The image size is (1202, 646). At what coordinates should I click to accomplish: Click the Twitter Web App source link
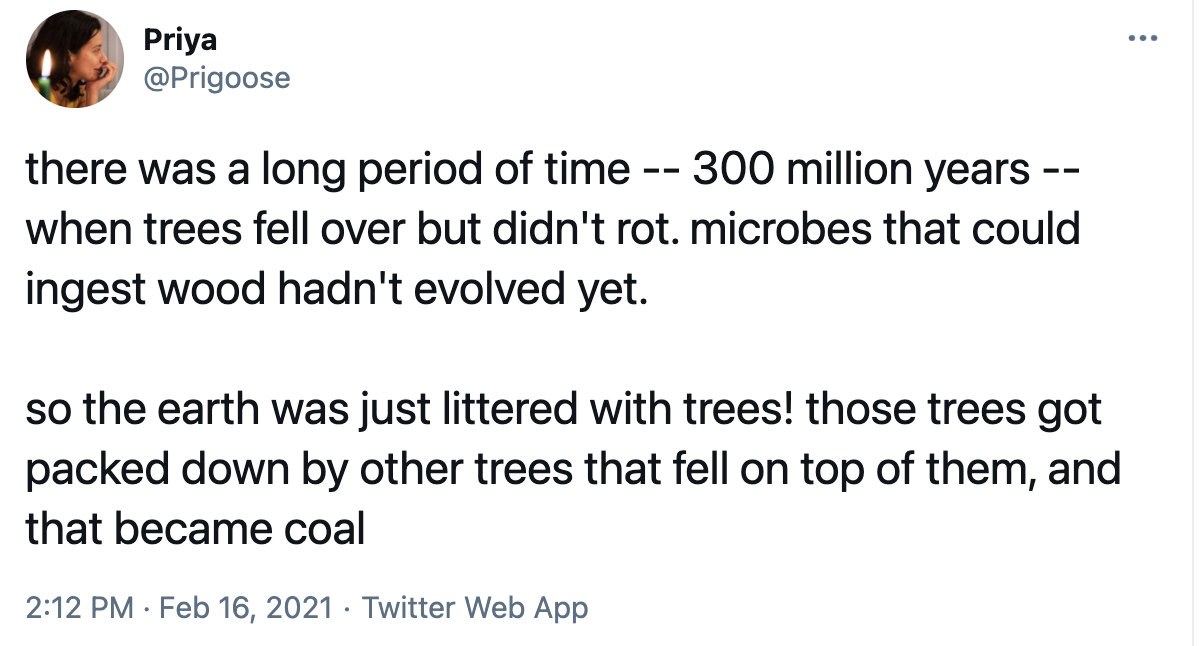tap(475, 607)
